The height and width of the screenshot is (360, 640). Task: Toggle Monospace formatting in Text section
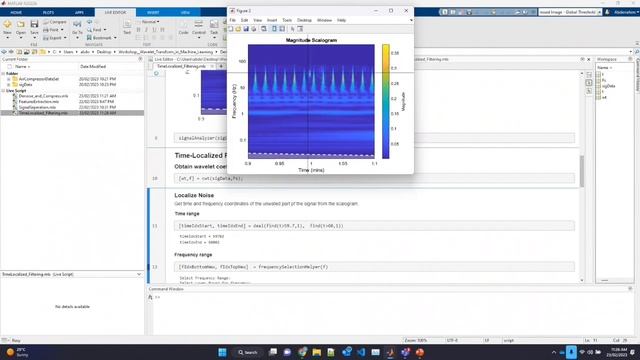click(x=162, y=30)
